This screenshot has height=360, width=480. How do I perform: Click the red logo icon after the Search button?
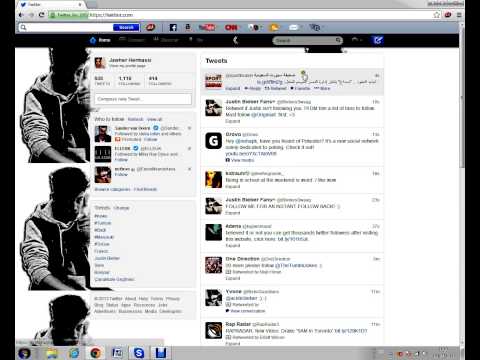tap(150, 27)
